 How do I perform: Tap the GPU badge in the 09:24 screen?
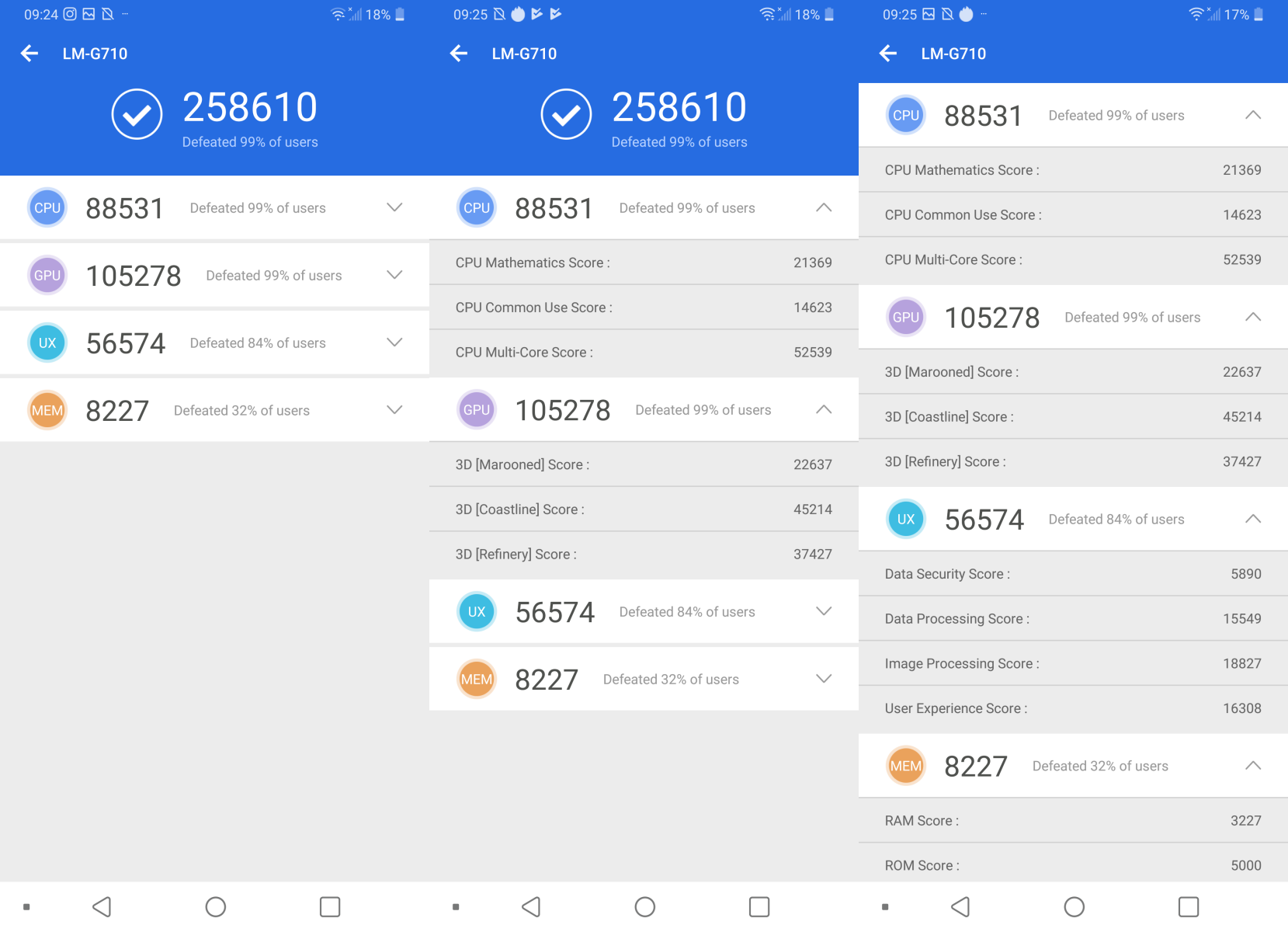click(x=47, y=275)
